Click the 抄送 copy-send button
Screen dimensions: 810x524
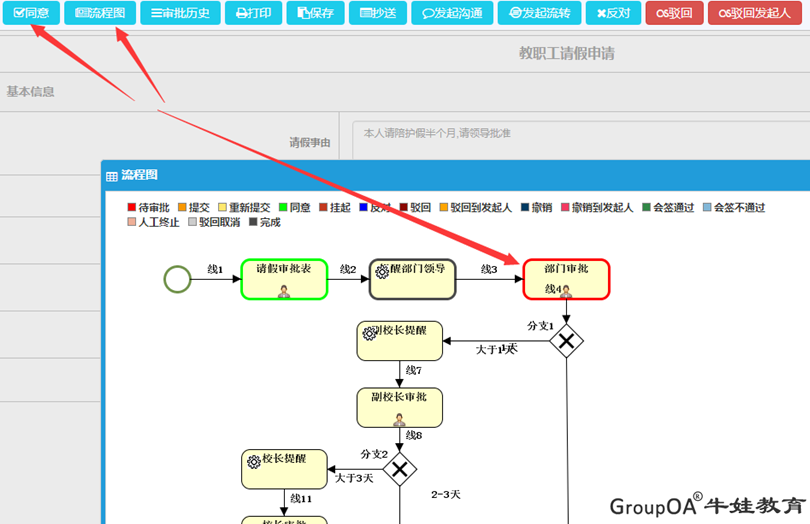[x=378, y=13]
